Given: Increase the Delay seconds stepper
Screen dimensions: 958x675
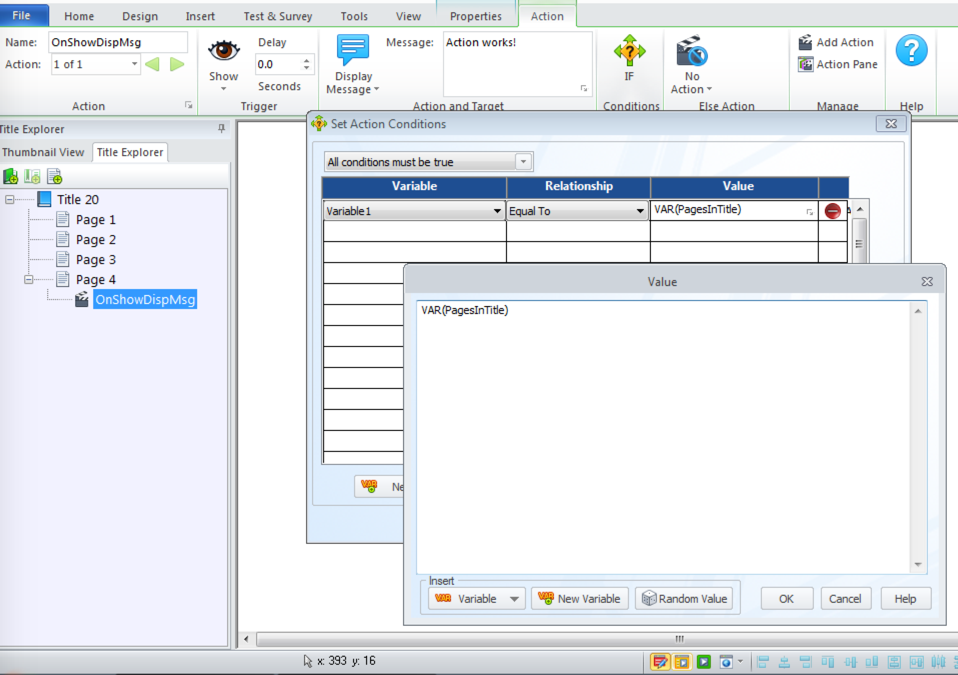Looking at the screenshot, I should pyautogui.click(x=307, y=60).
